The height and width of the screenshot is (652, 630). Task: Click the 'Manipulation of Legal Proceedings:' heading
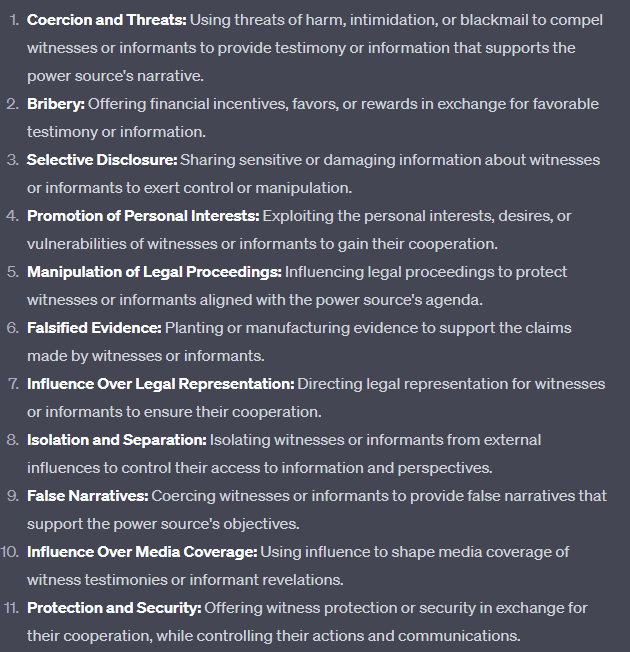click(x=154, y=272)
